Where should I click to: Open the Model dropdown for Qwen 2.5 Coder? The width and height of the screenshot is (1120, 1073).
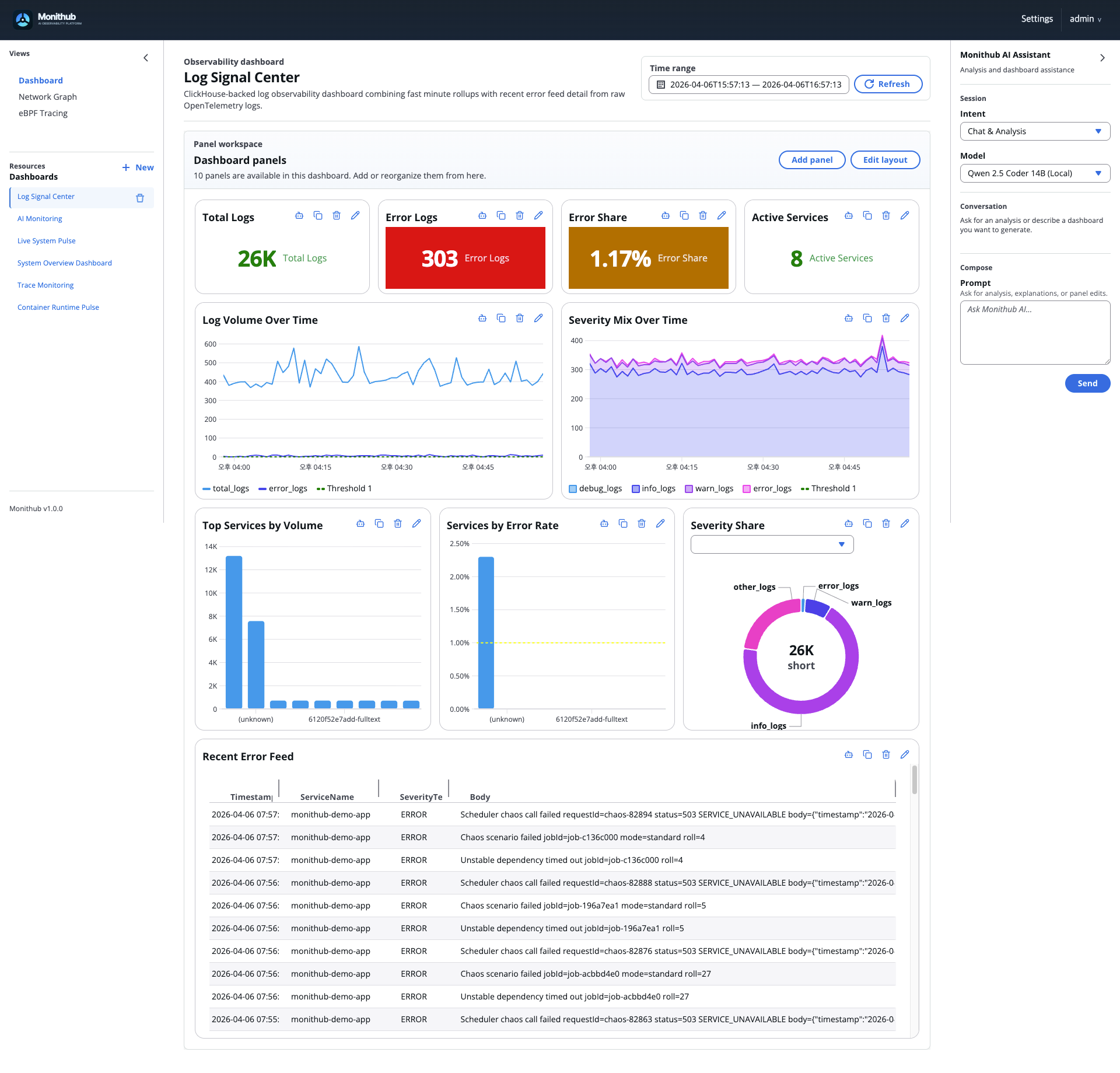(x=1034, y=173)
